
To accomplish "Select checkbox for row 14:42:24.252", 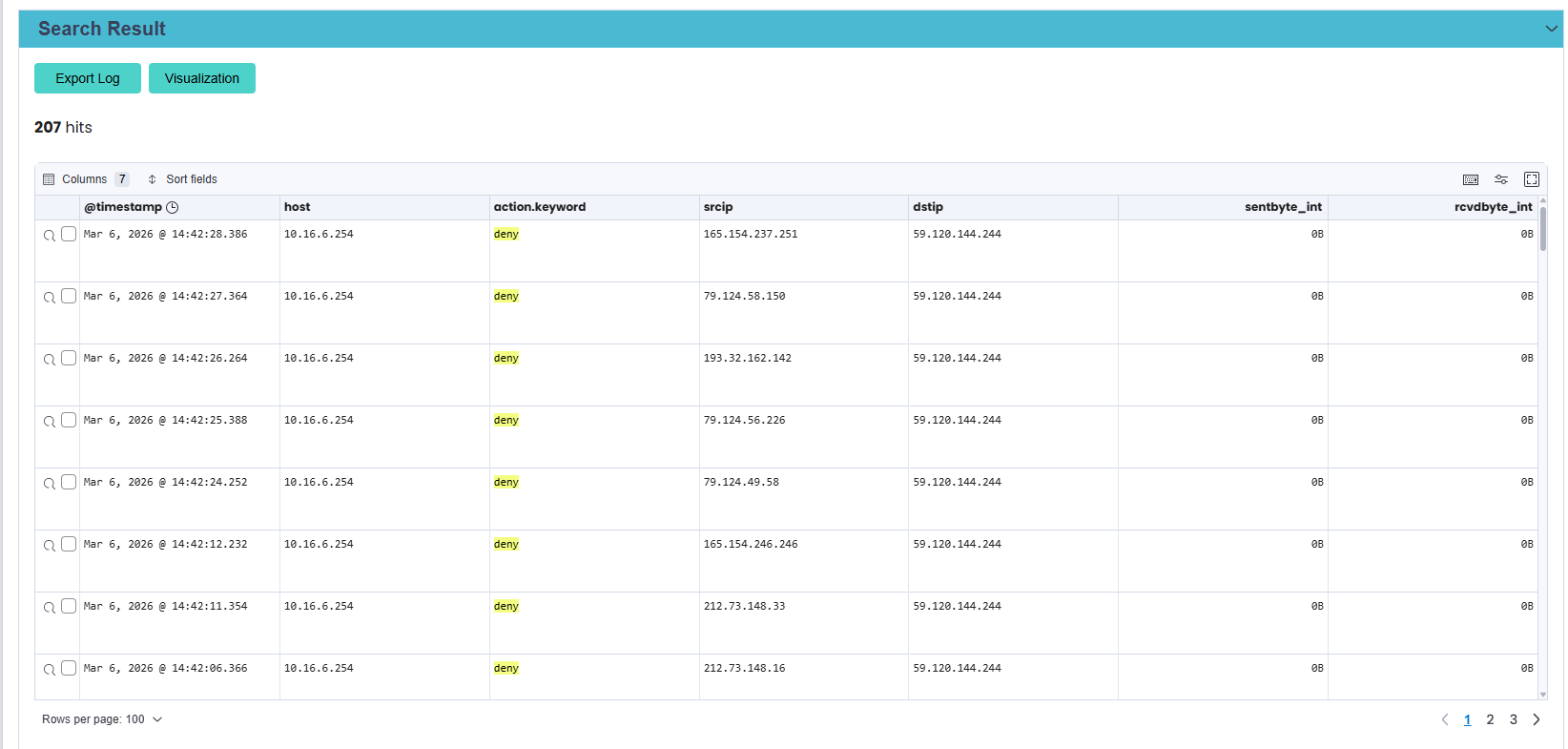I will click(x=69, y=482).
